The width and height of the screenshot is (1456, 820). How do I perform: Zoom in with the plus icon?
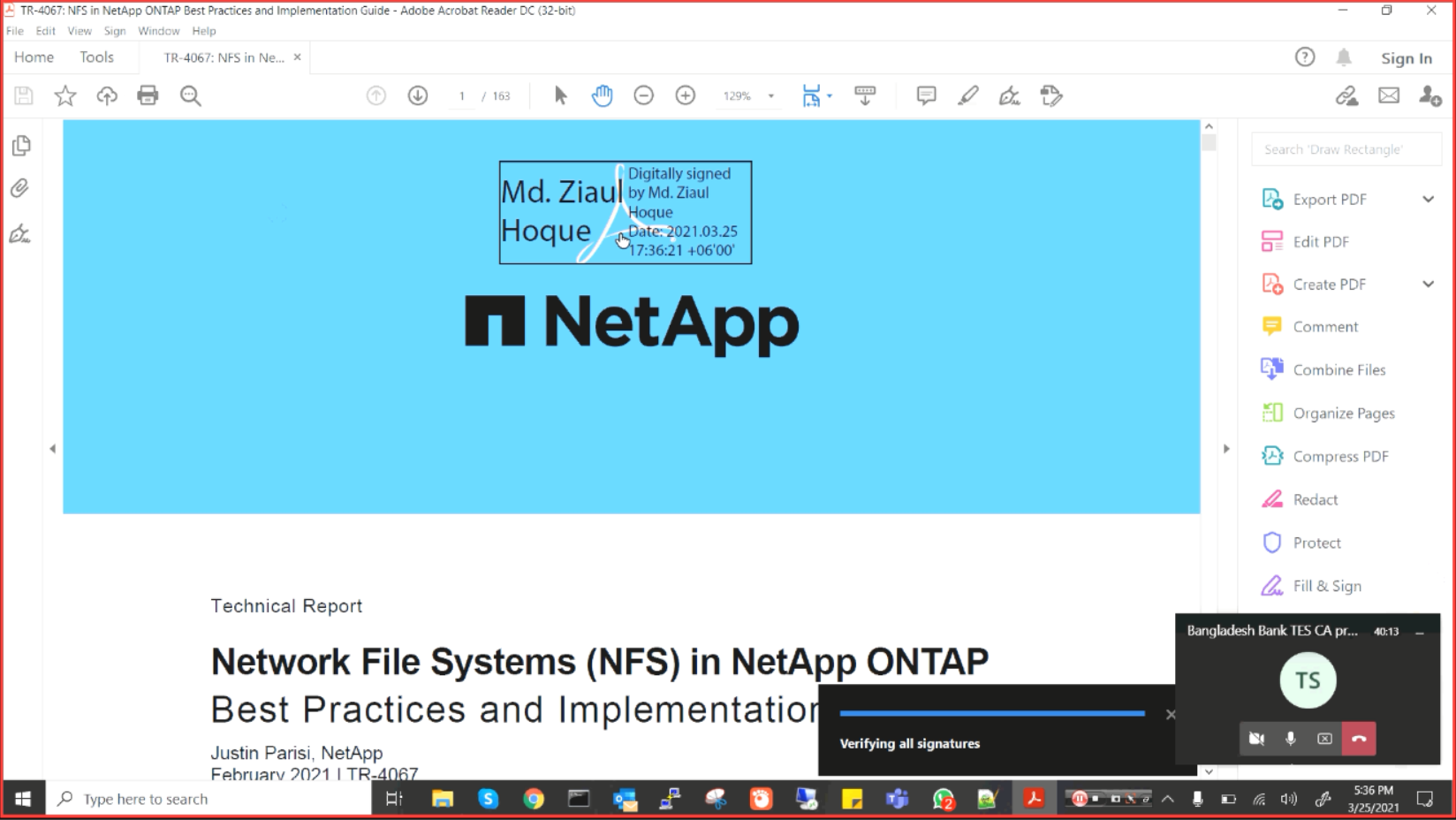(686, 95)
